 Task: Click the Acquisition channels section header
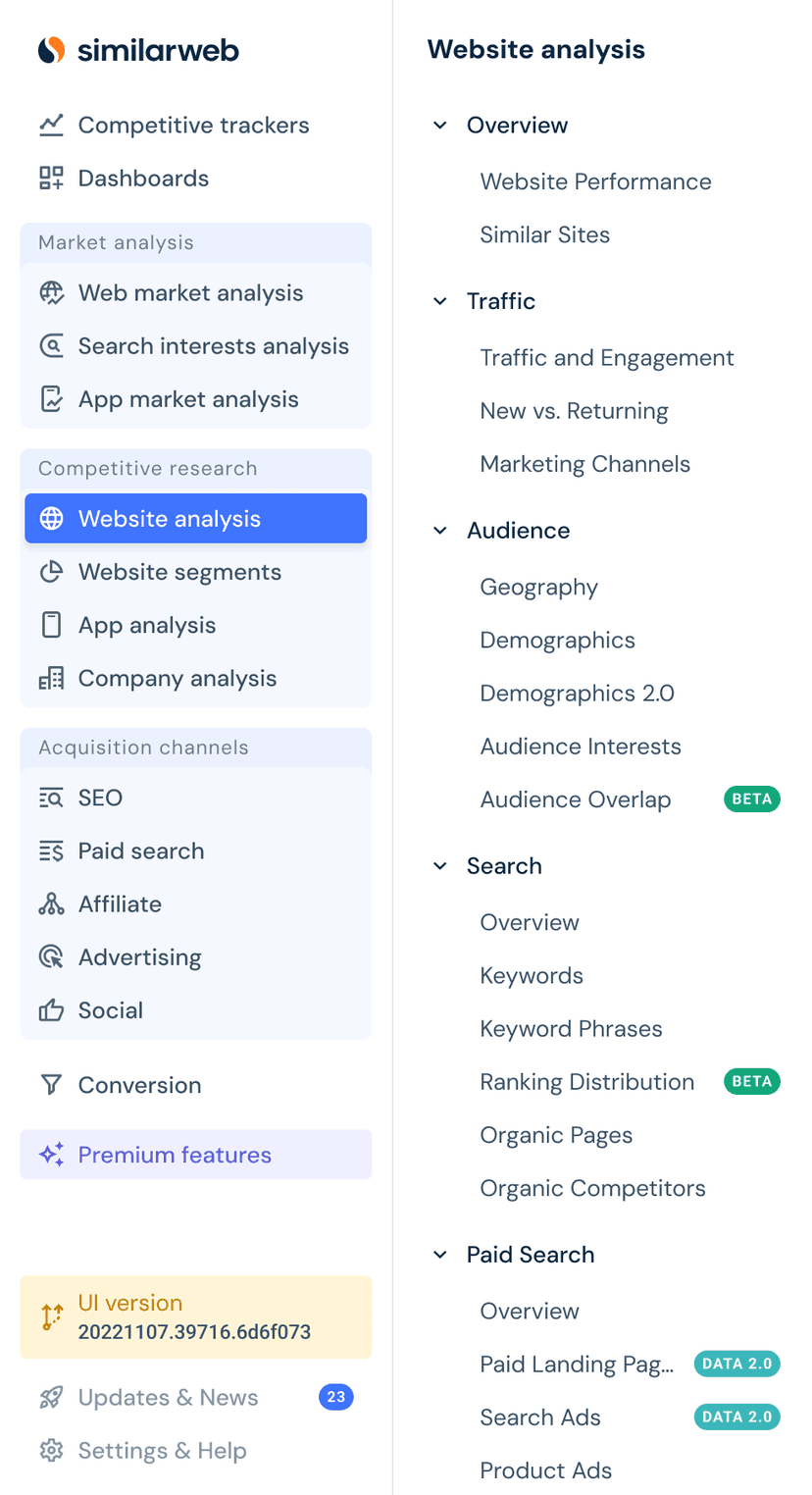click(x=143, y=747)
